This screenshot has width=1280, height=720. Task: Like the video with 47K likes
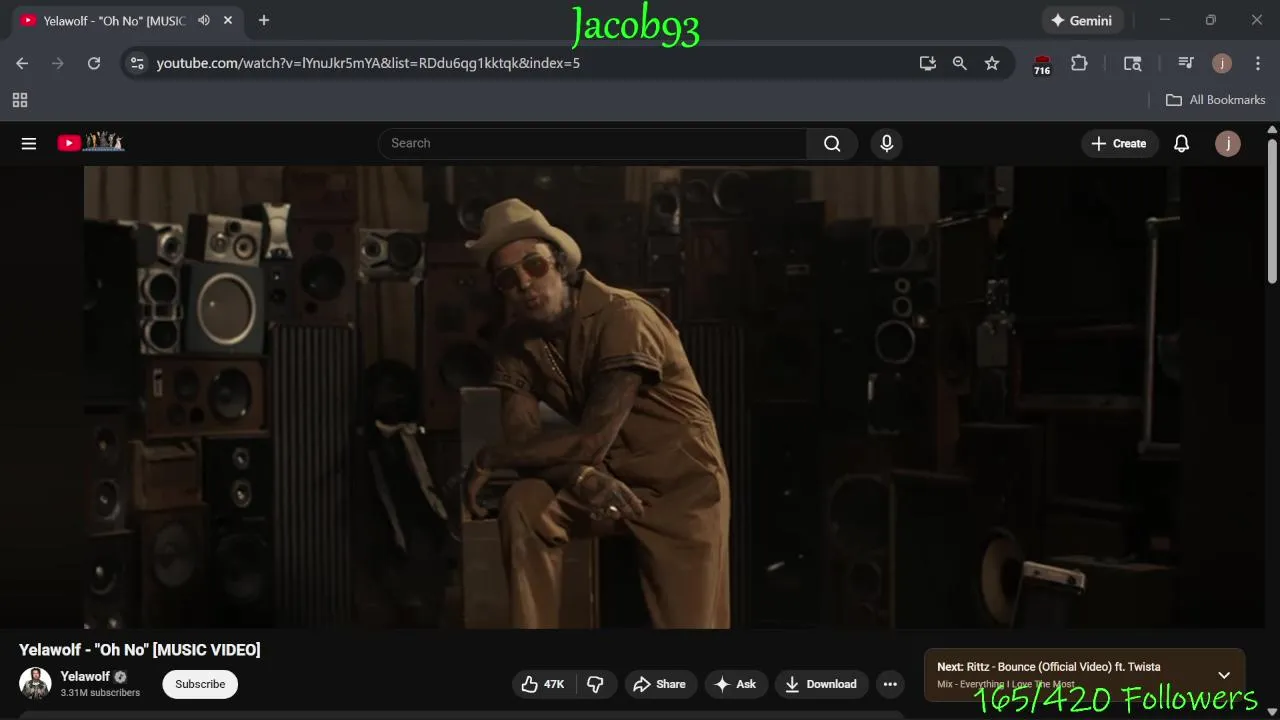[543, 684]
